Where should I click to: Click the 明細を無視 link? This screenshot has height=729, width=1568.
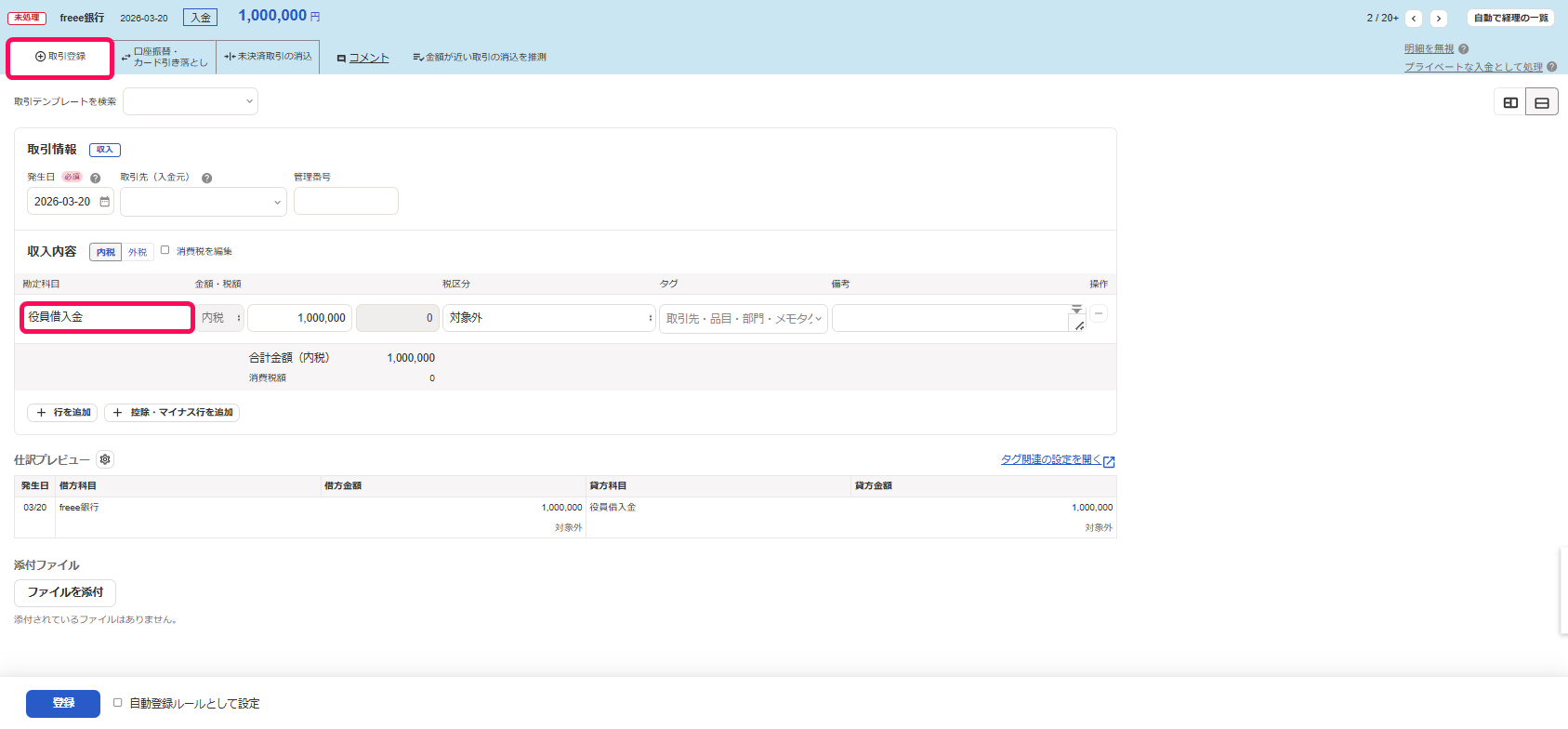pyautogui.click(x=1429, y=49)
